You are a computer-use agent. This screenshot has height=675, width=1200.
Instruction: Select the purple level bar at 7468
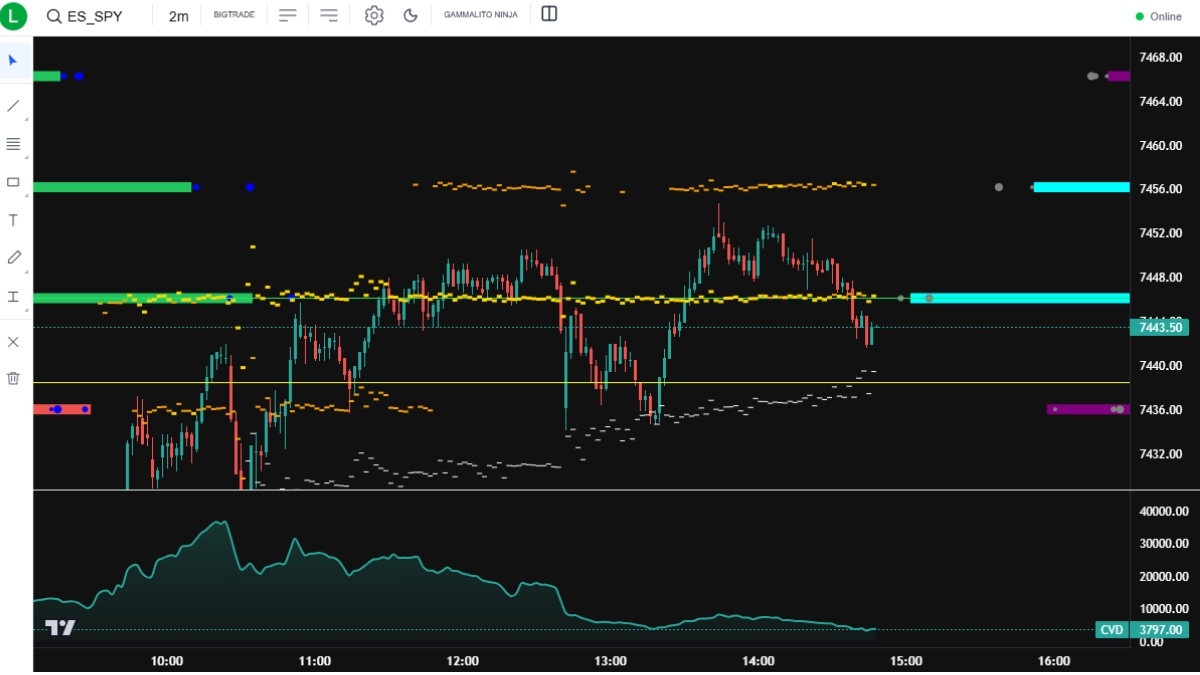[1118, 76]
